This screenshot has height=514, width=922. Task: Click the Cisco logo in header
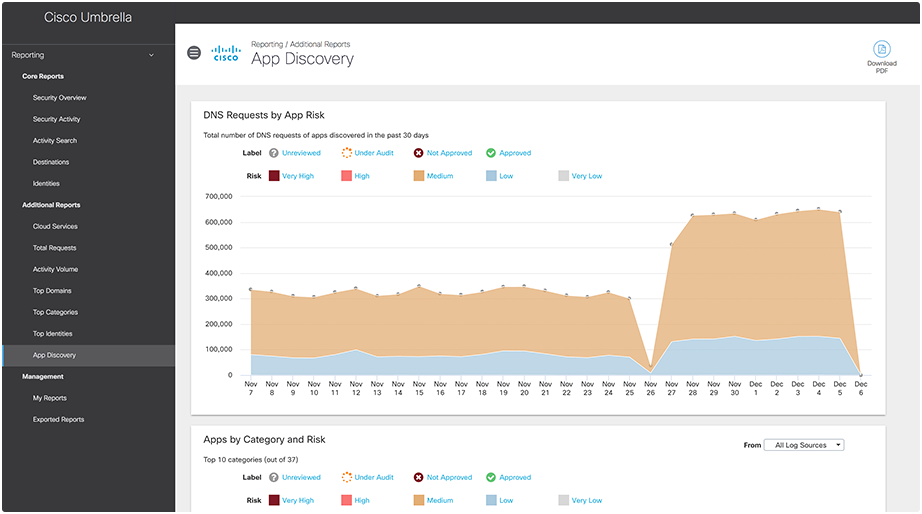(x=226, y=54)
